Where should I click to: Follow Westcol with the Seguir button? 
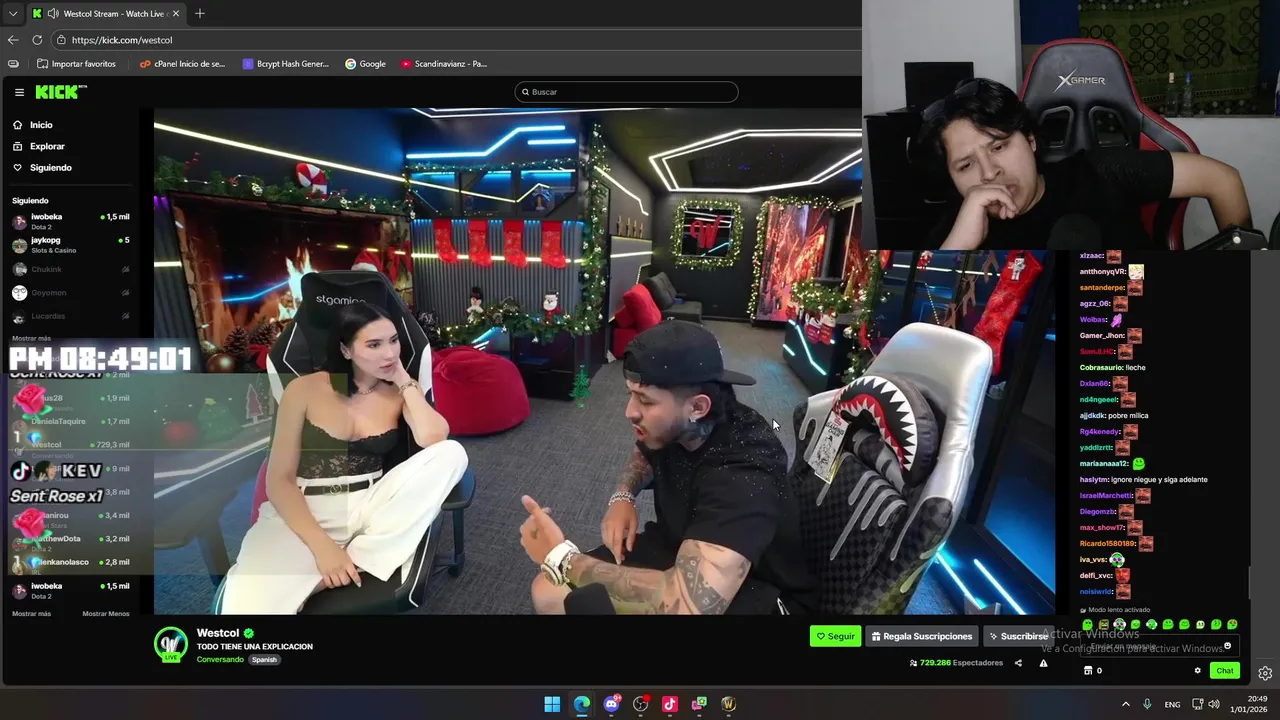(x=835, y=636)
